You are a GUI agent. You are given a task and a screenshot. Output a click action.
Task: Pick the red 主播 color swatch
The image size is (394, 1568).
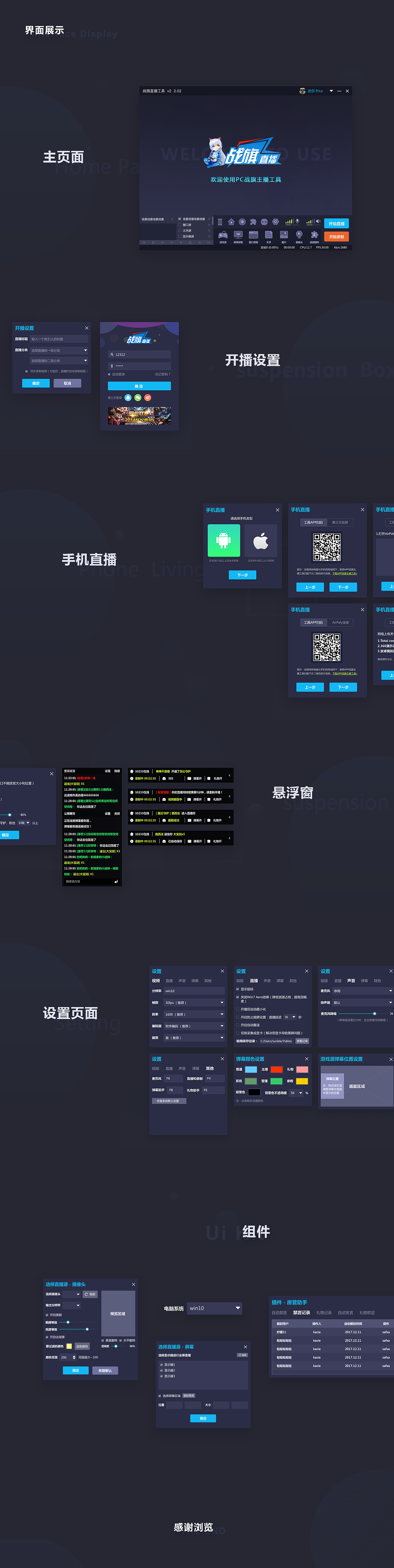(x=276, y=1070)
